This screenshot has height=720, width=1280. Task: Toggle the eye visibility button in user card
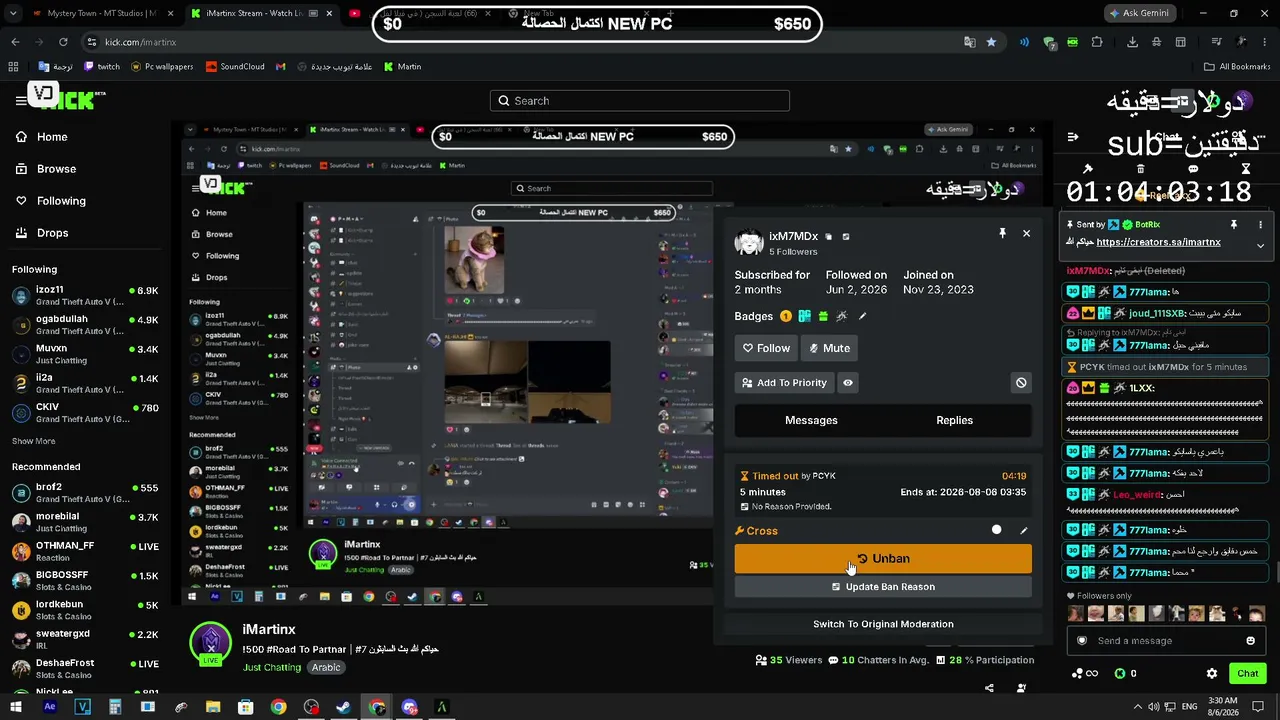coord(848,383)
